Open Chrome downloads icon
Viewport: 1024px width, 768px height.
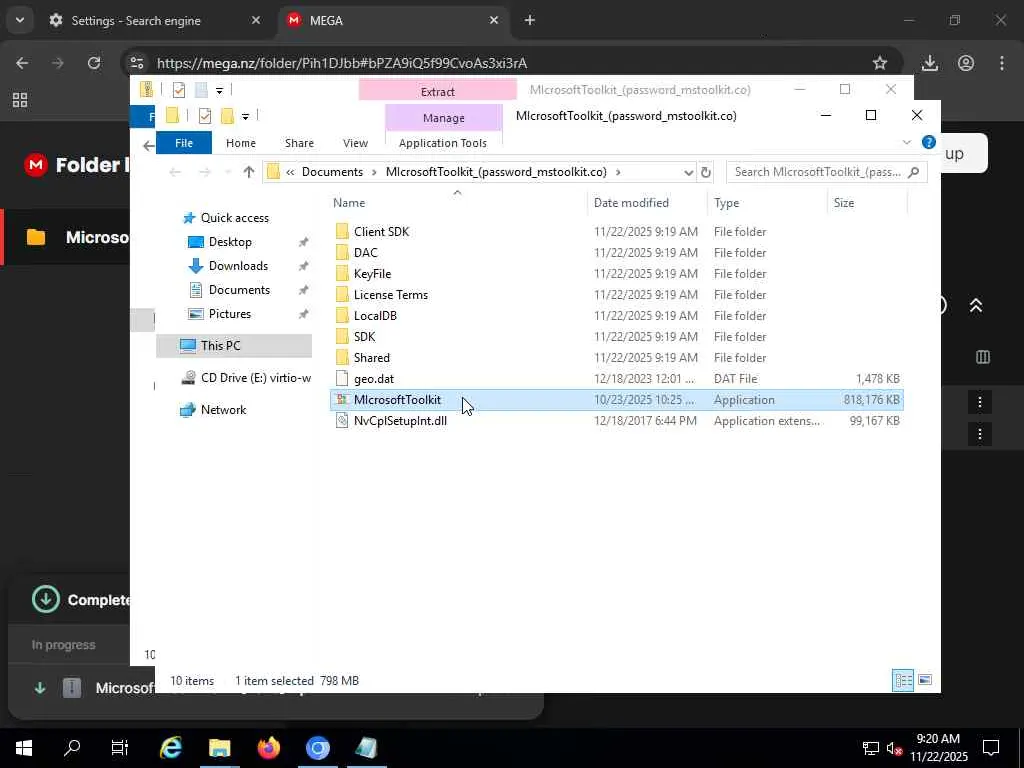point(929,63)
